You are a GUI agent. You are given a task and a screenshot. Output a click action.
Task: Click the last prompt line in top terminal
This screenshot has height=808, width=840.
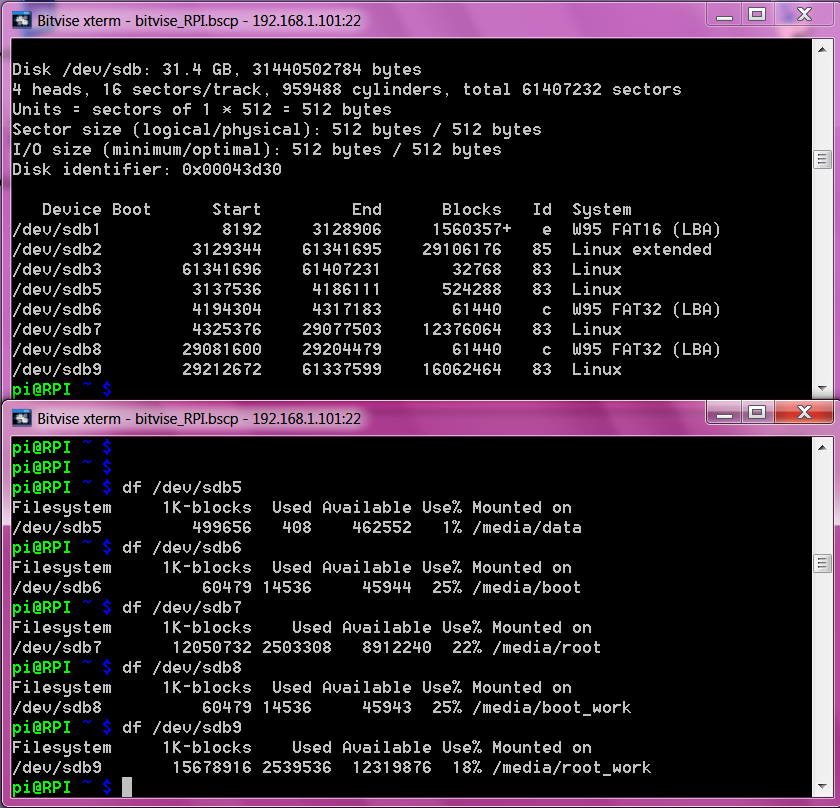(60, 389)
